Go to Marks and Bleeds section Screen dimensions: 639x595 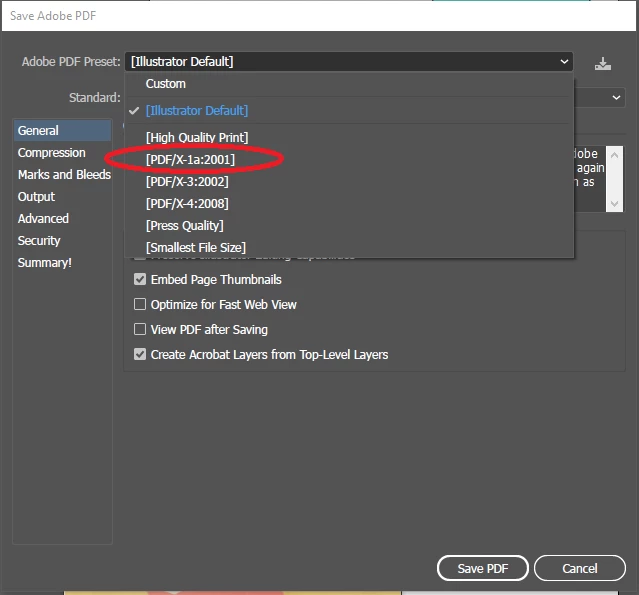coord(62,174)
